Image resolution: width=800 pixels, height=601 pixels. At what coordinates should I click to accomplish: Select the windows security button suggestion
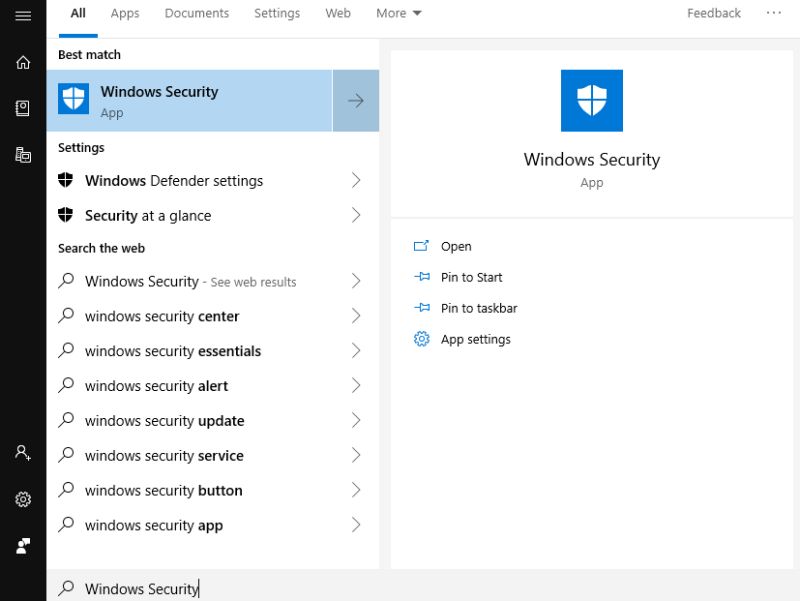pyautogui.click(x=212, y=490)
